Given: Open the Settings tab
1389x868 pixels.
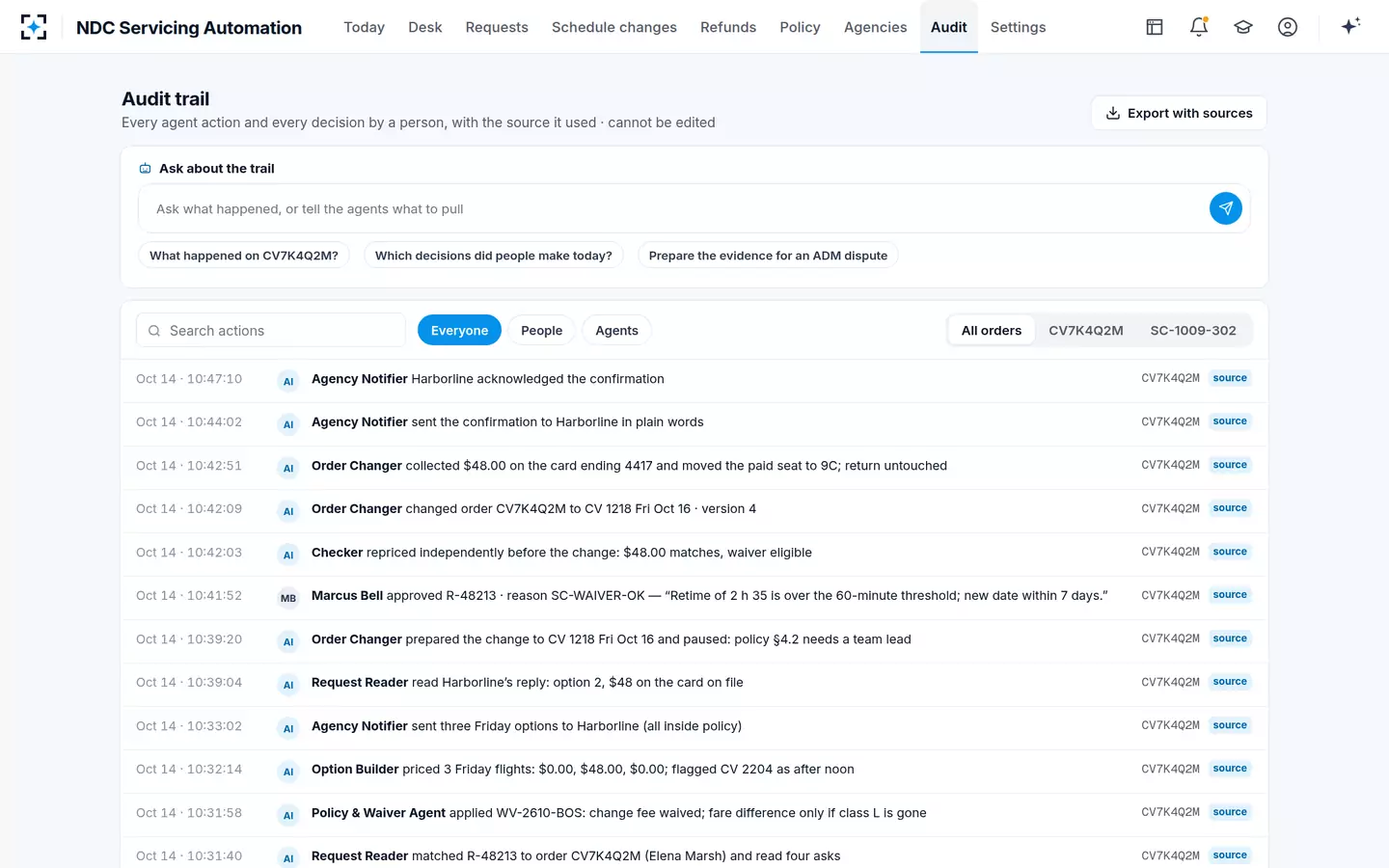Looking at the screenshot, I should (x=1019, y=27).
